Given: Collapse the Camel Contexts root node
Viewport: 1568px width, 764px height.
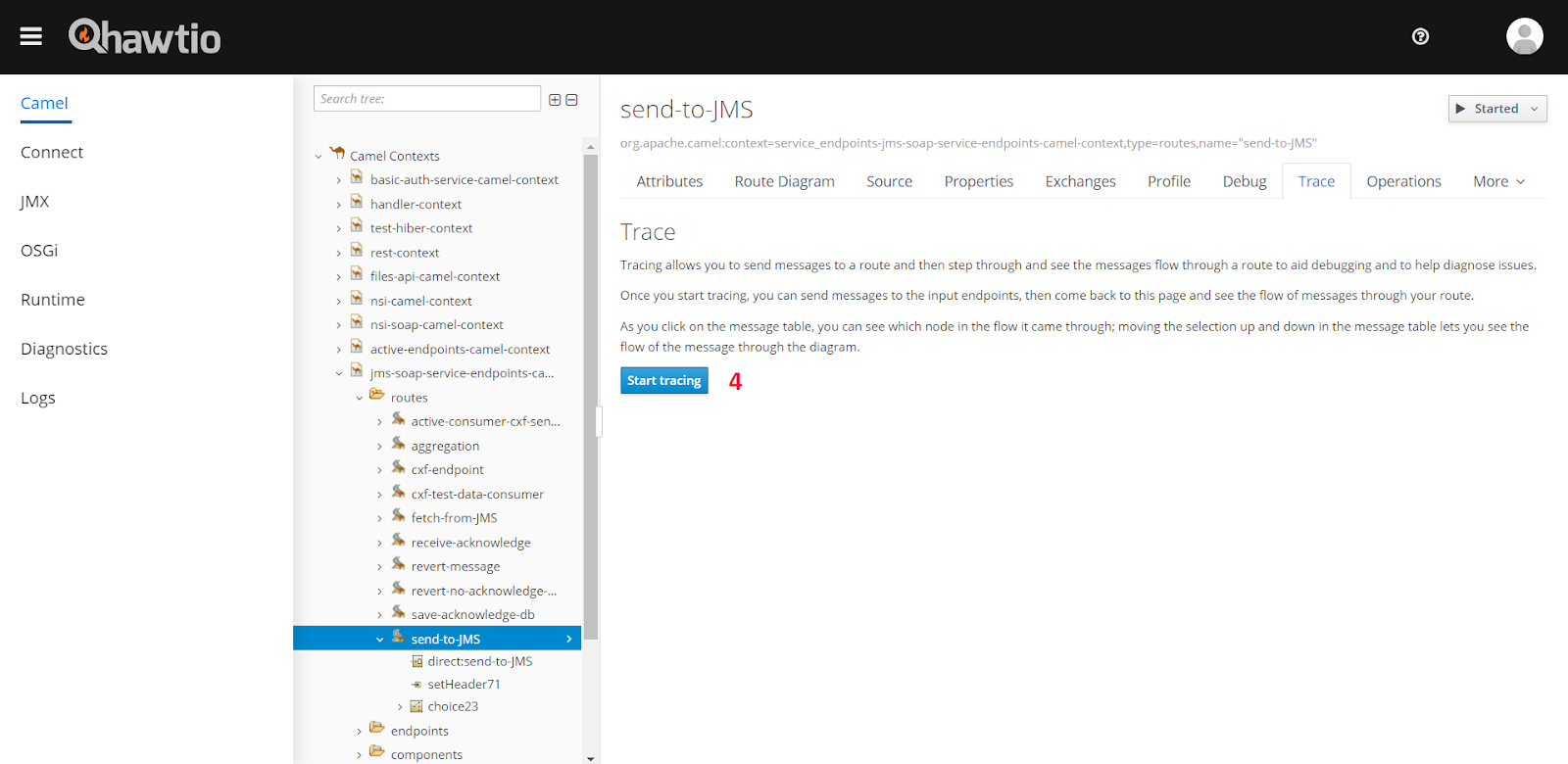Looking at the screenshot, I should click(x=318, y=156).
